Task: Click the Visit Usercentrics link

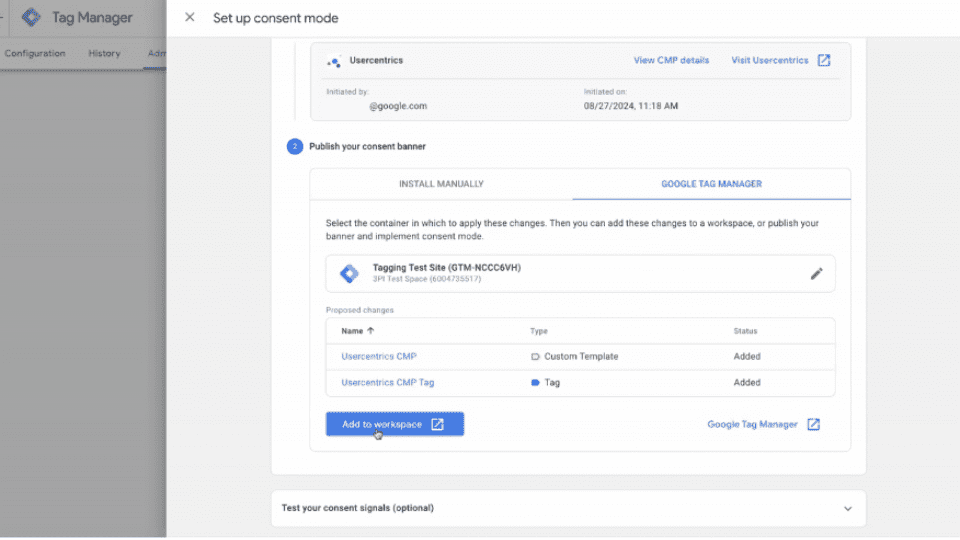Action: (770, 60)
